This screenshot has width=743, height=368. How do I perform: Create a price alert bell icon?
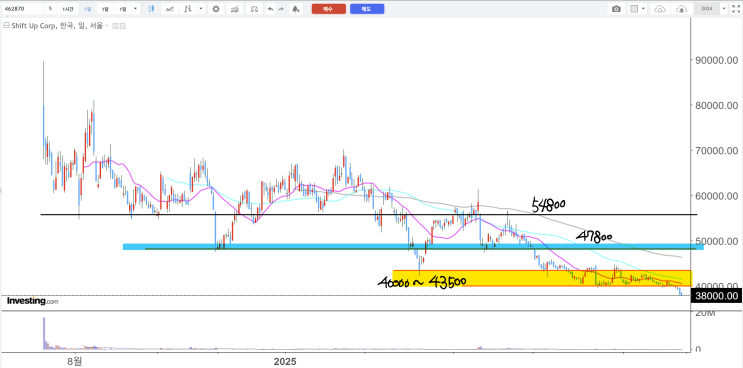[296, 9]
